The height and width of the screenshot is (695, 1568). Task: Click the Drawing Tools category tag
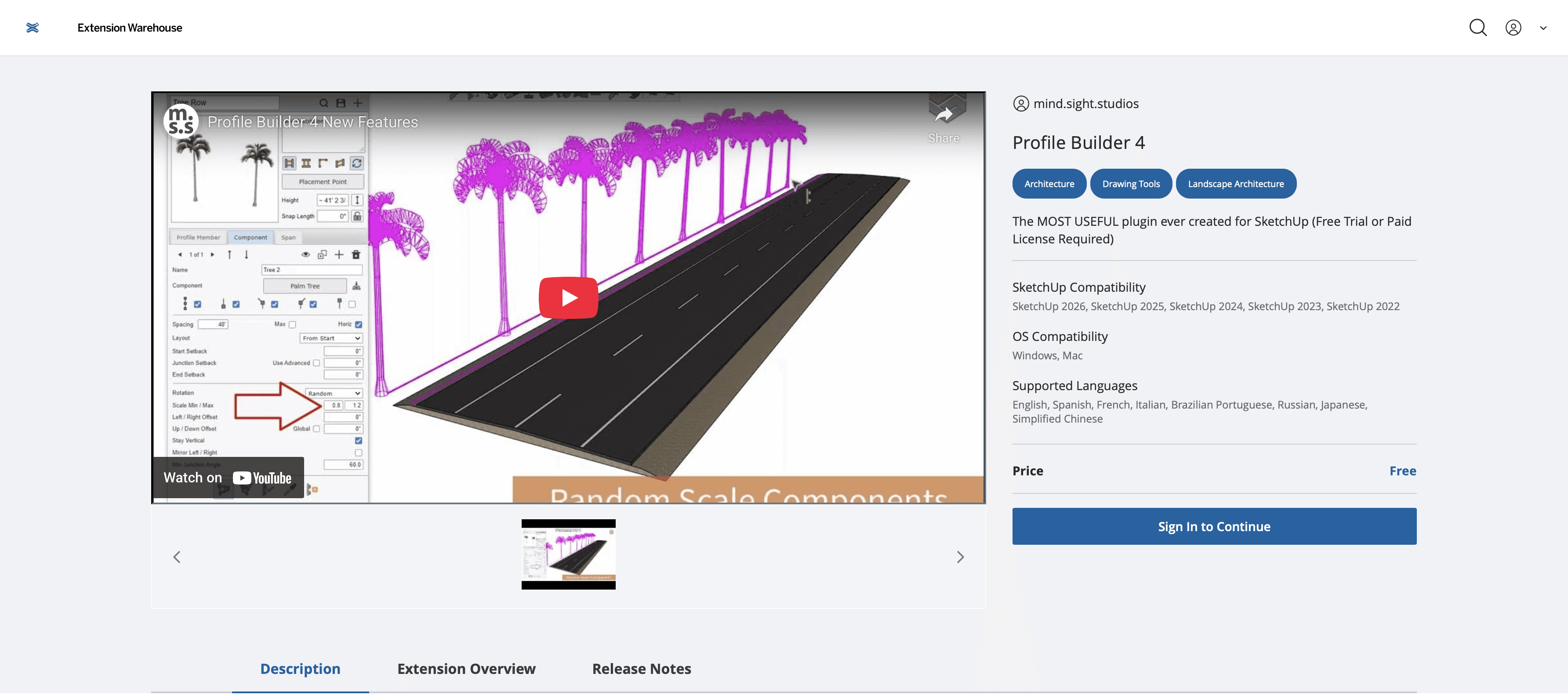point(1130,184)
